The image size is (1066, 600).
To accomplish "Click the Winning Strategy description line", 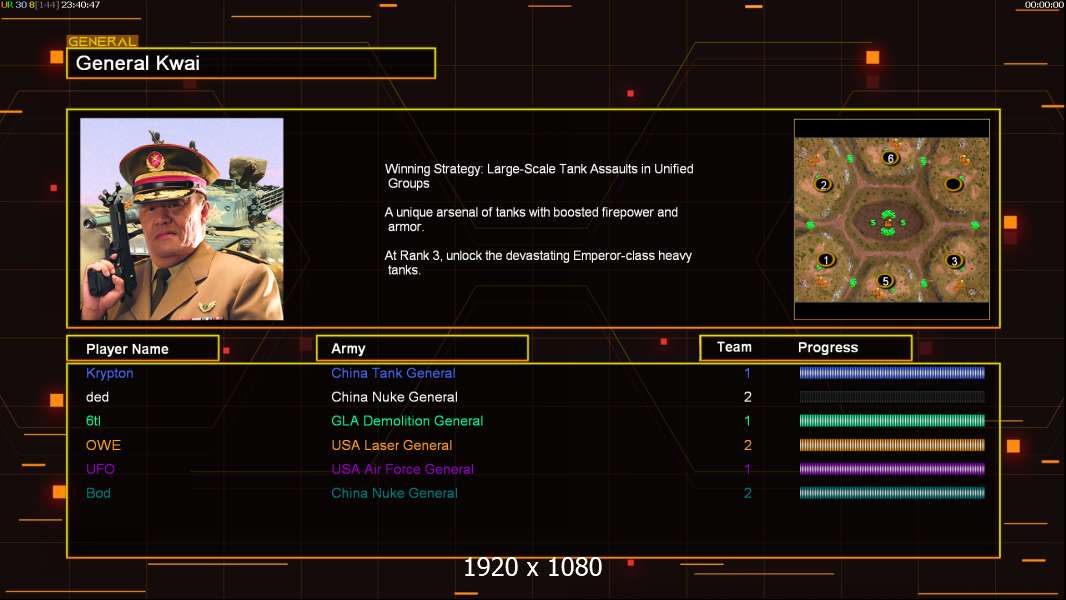I will (x=539, y=176).
